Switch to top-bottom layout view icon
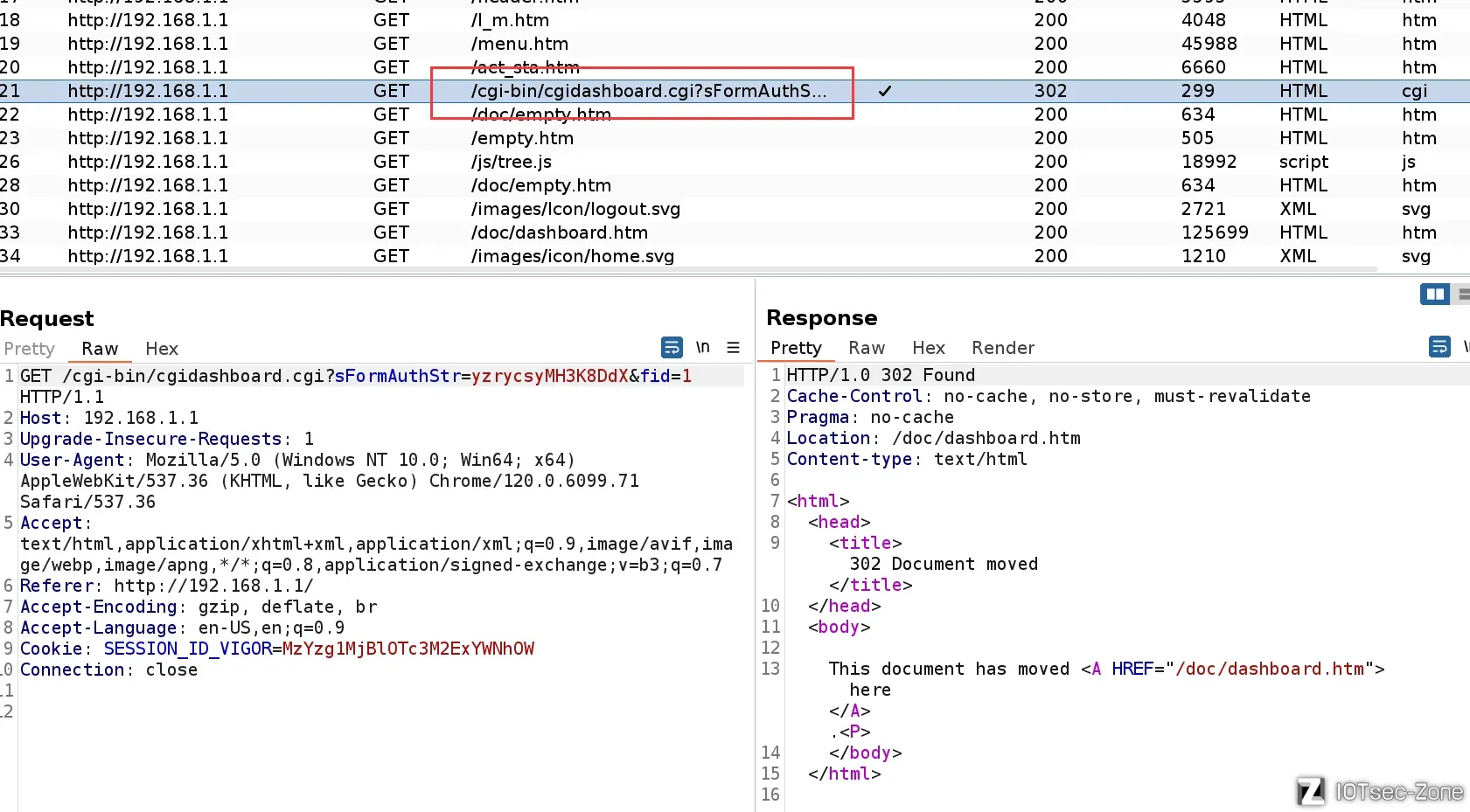The height and width of the screenshot is (812, 1470). (1463, 295)
